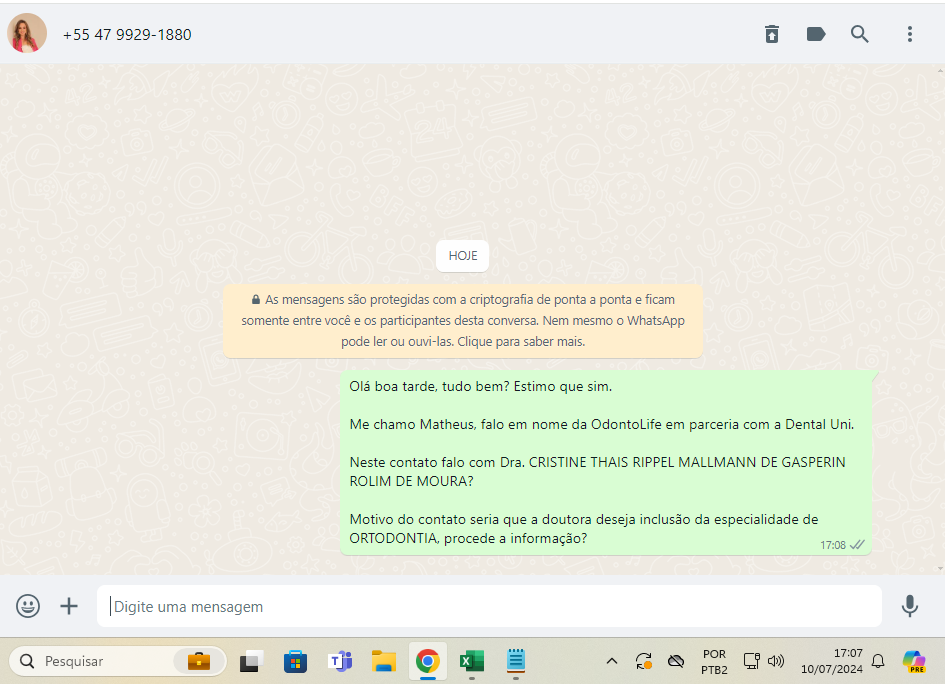Click the sync status tray icon
Image resolution: width=945 pixels, height=684 pixels.
click(644, 661)
